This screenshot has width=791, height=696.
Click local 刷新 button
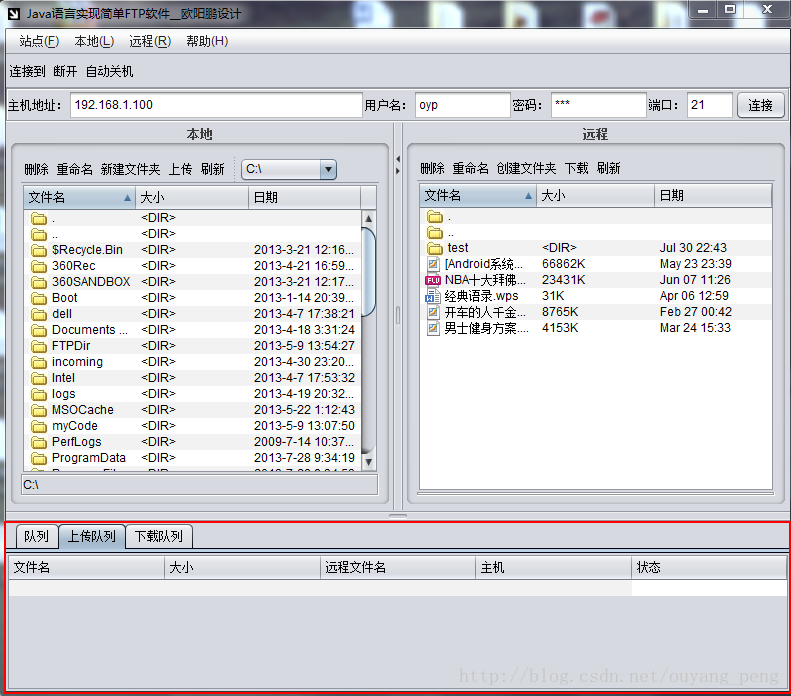[x=212, y=169]
